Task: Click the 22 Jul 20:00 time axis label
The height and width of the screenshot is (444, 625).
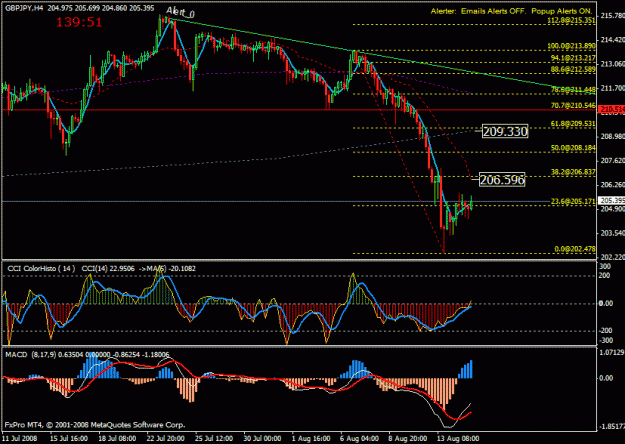Action: click(x=166, y=438)
